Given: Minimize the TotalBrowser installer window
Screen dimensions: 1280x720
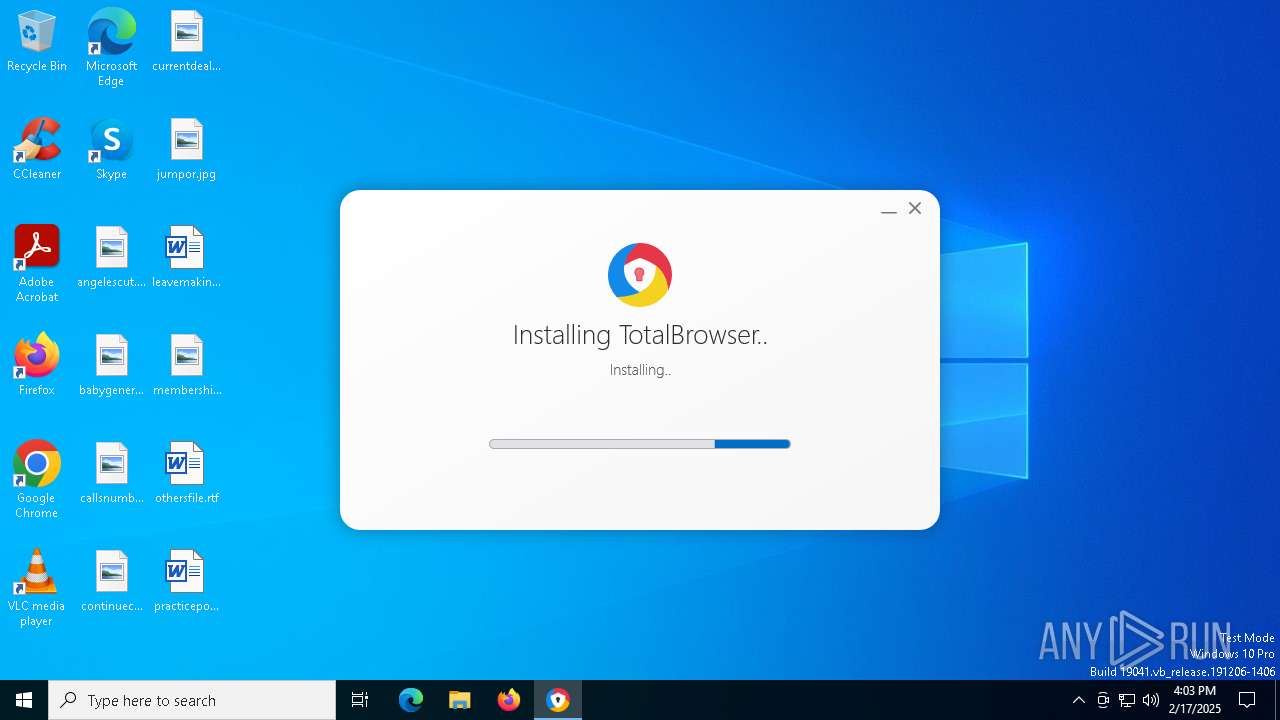Looking at the screenshot, I should pyautogui.click(x=888, y=209).
